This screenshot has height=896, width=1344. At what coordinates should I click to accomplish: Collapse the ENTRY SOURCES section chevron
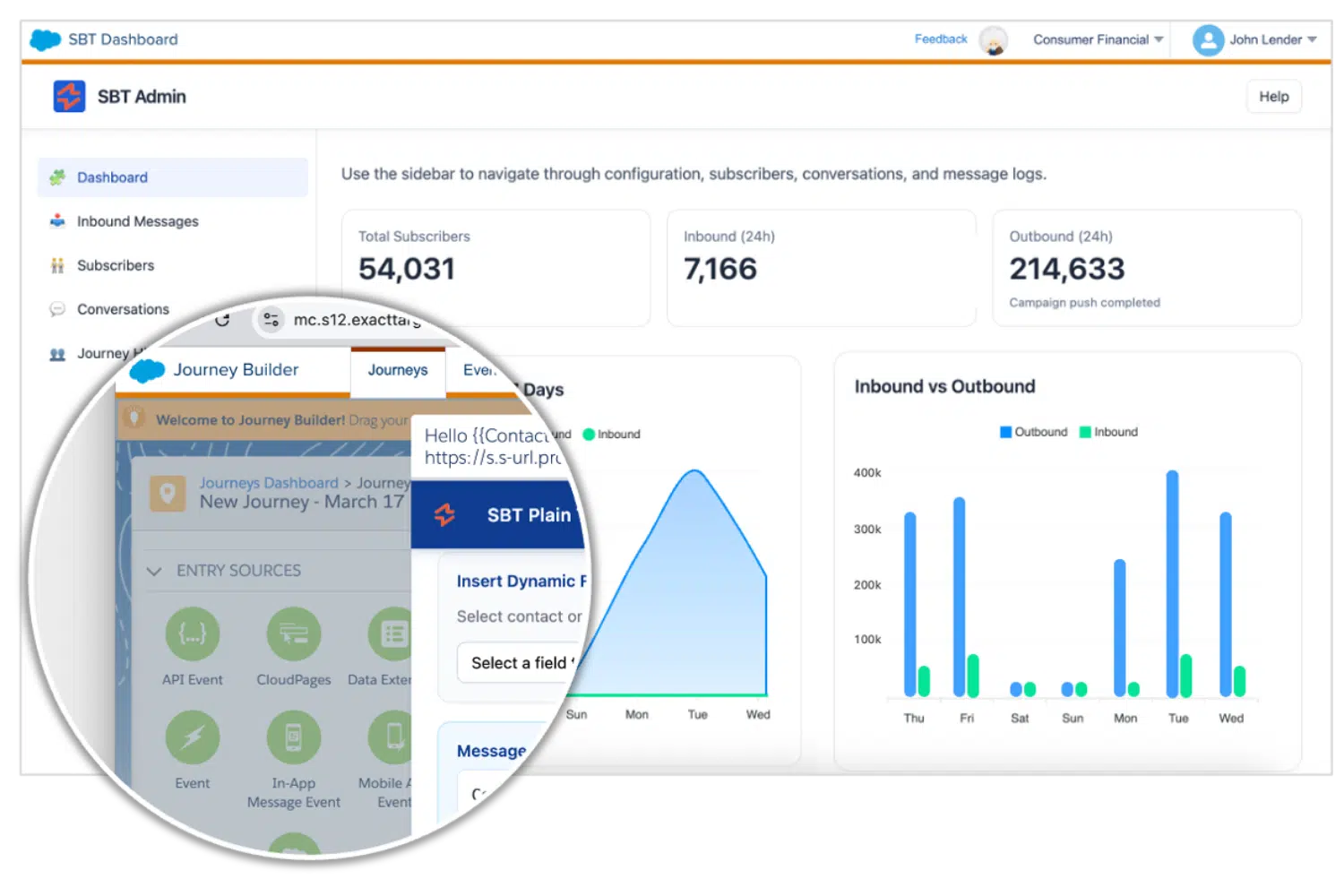coord(154,571)
